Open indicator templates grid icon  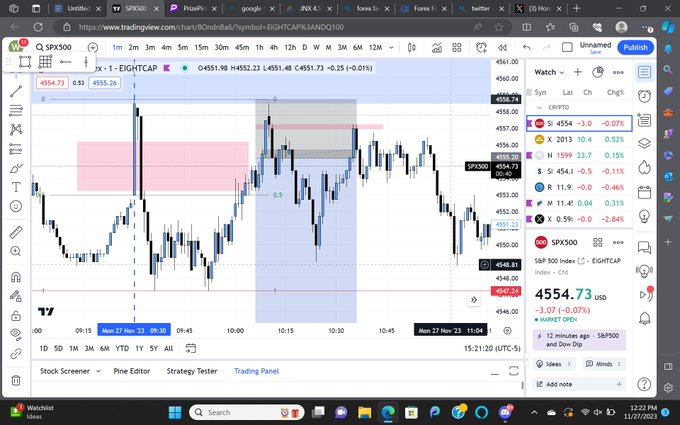(457, 47)
